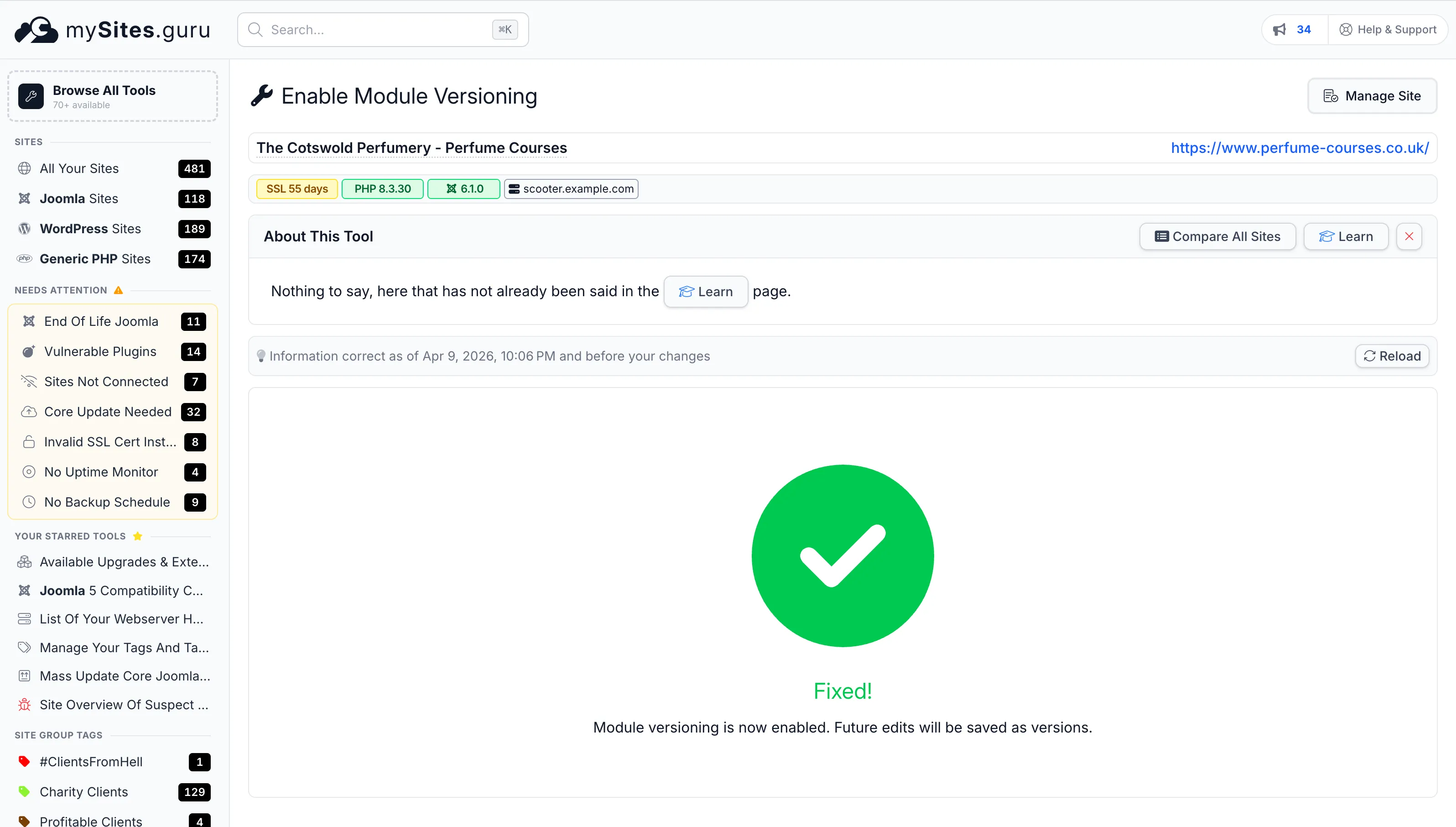Image resolution: width=1456 pixels, height=827 pixels.
Task: Toggle the yellow SSL 55 days badge
Action: (x=296, y=188)
